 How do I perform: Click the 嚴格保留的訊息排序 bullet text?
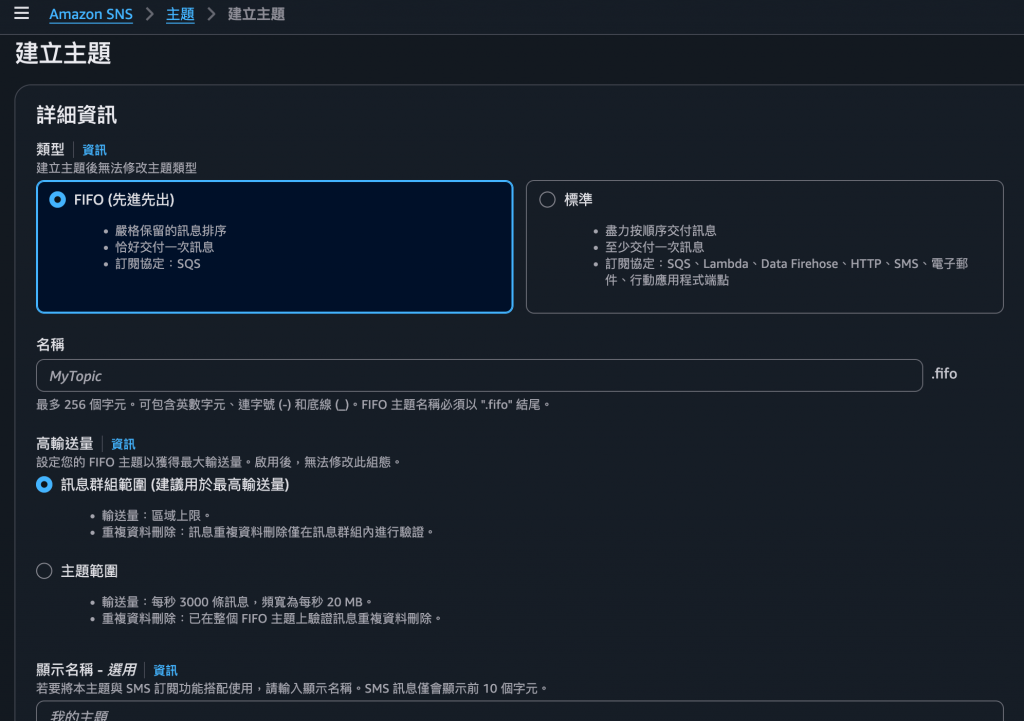170,231
